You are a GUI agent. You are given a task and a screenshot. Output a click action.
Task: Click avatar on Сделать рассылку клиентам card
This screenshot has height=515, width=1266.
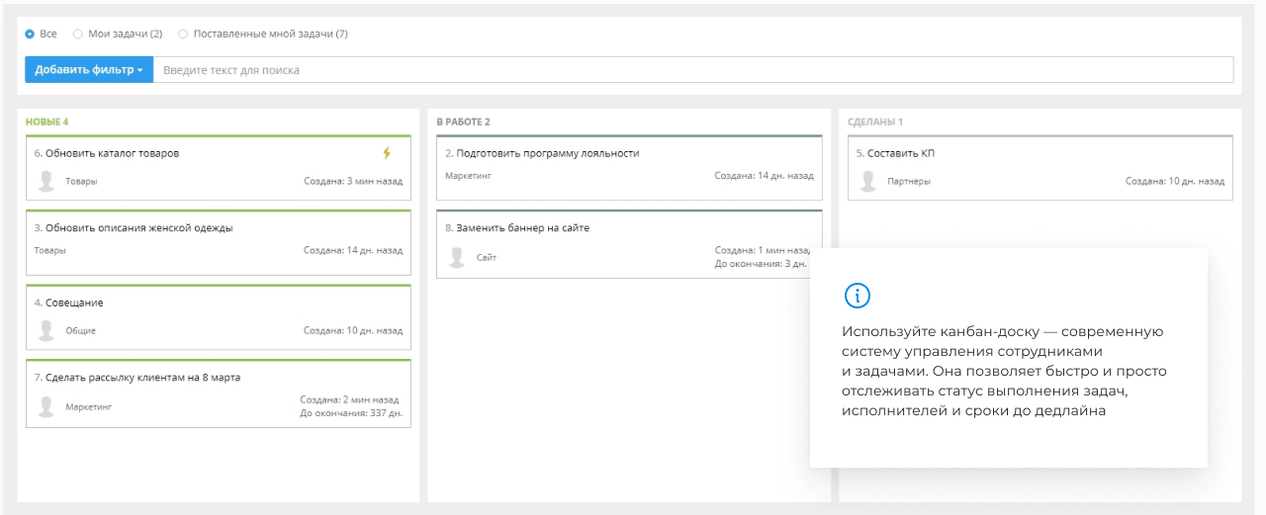coord(46,406)
